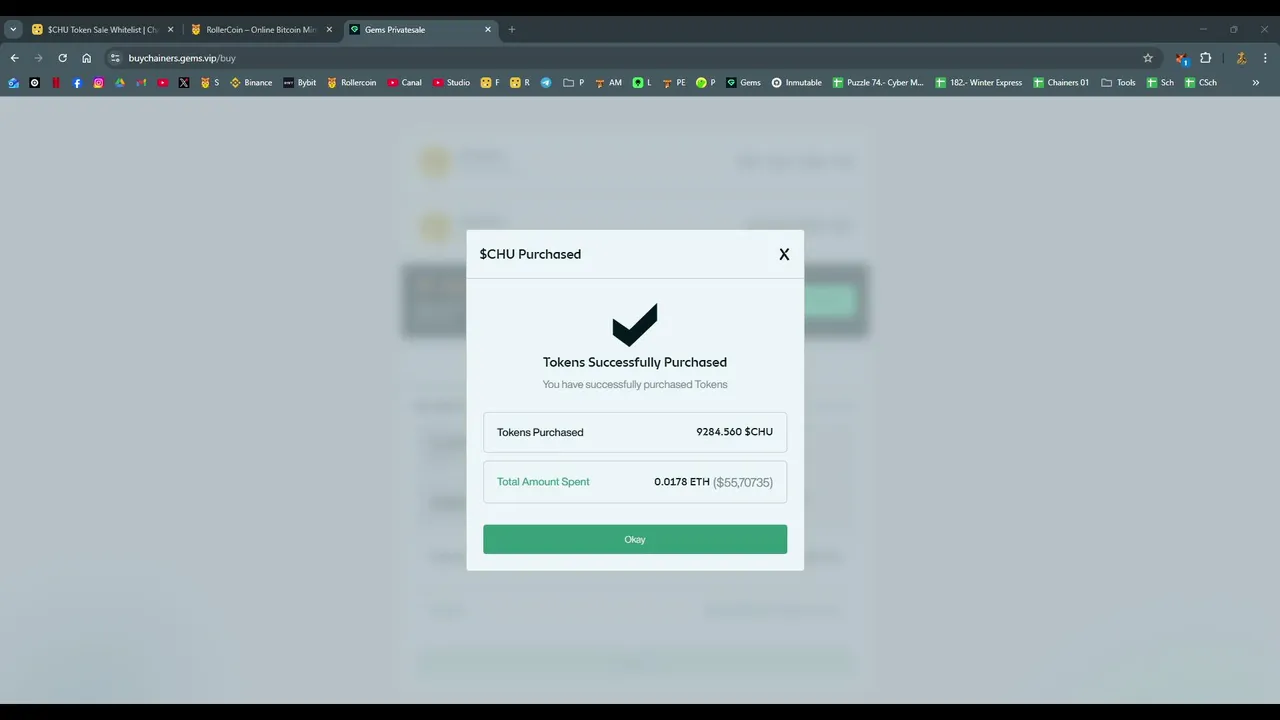The height and width of the screenshot is (720, 1280).
Task: Open the PE bookmark
Action: pyautogui.click(x=674, y=83)
